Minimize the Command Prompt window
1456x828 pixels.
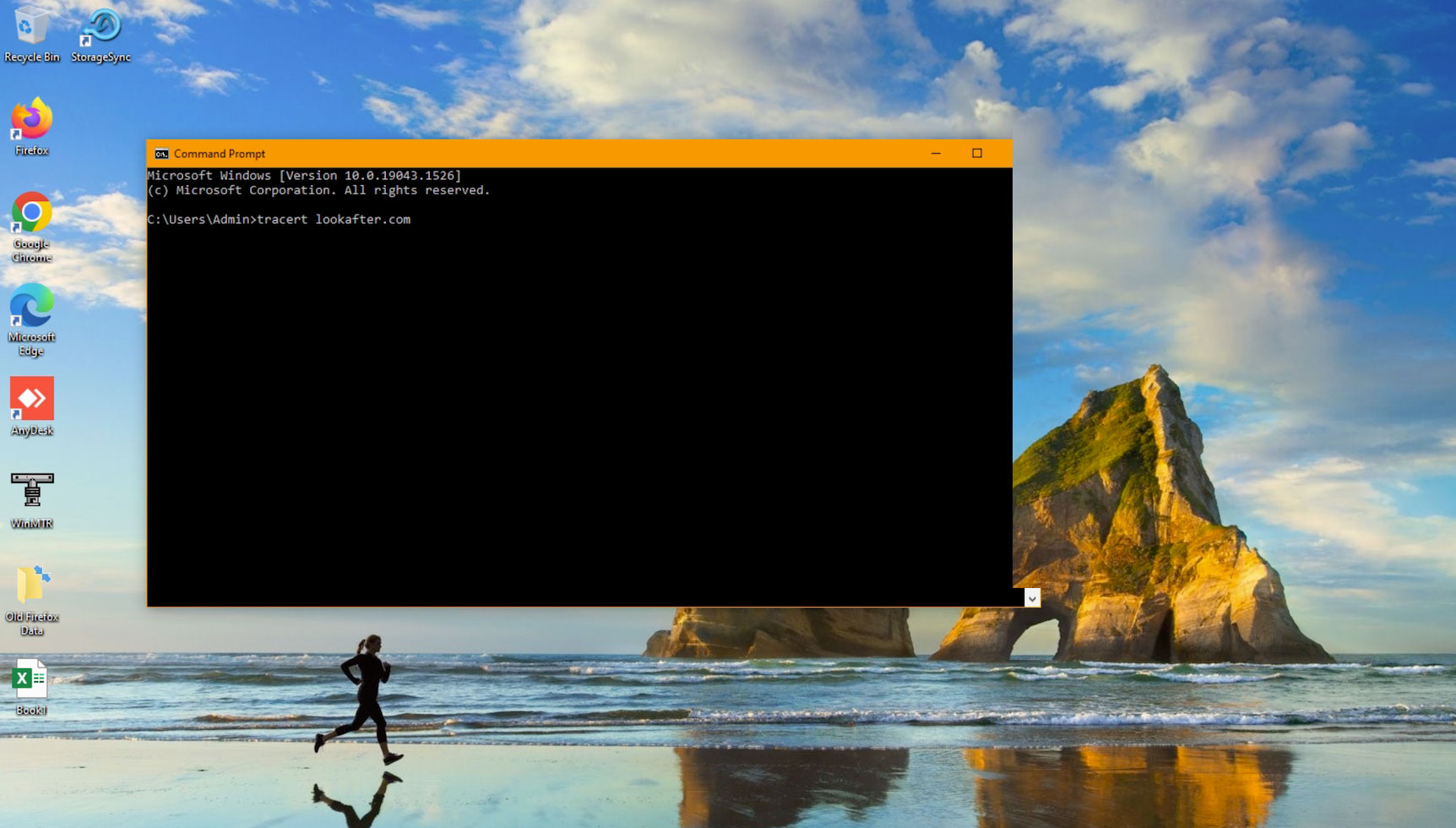[936, 154]
